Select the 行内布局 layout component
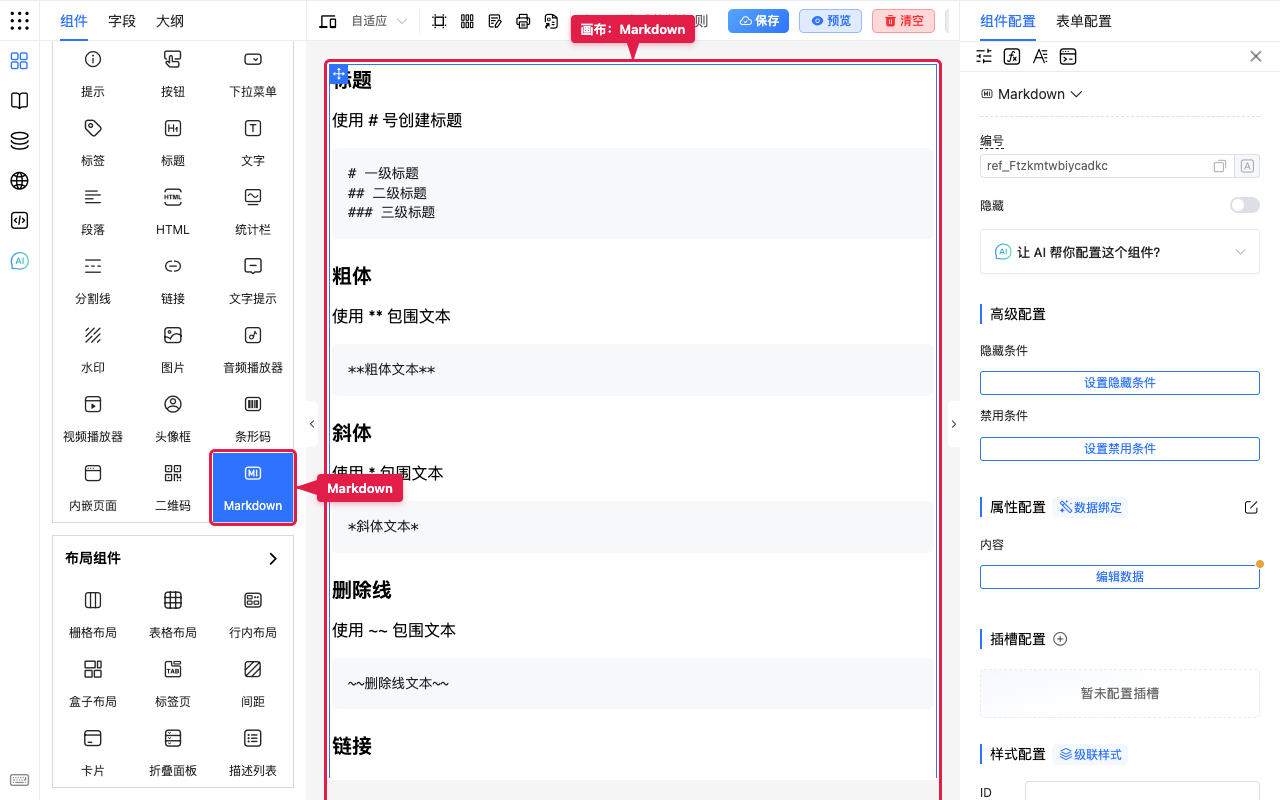Viewport: 1280px width, 800px height. (x=253, y=614)
